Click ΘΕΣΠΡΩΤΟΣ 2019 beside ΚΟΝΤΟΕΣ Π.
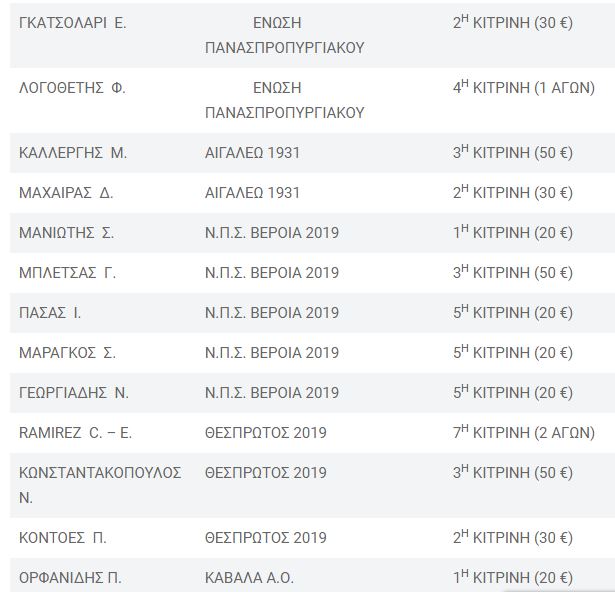The image size is (615, 592). [x=266, y=537]
